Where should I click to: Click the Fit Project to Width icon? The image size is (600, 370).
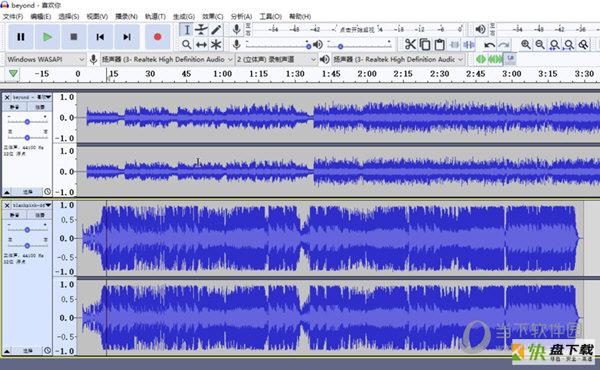tap(569, 44)
